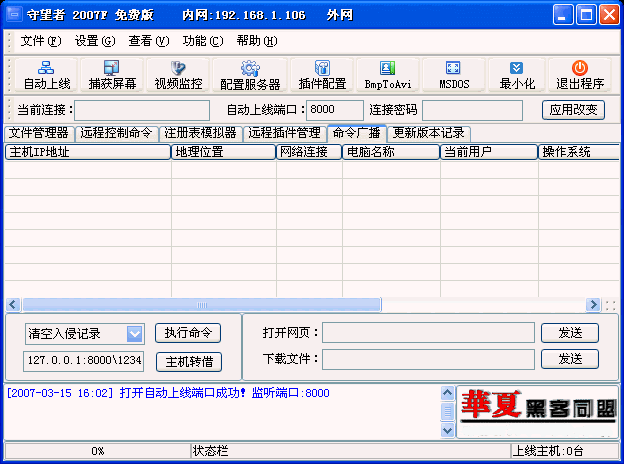Screen dimensions: 624x464
Task: Click the 退出程序 exit program icon
Action: point(580,76)
